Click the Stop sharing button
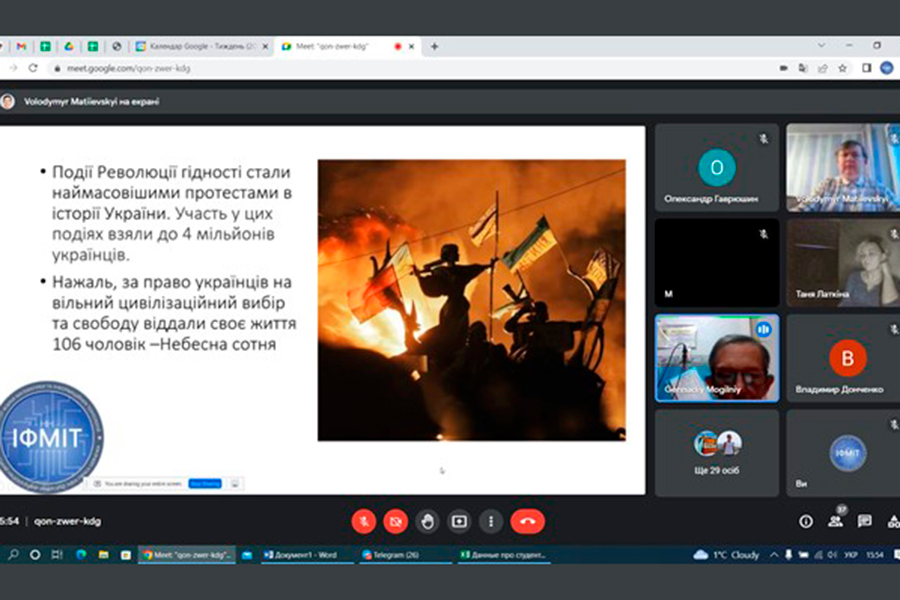 (x=204, y=483)
